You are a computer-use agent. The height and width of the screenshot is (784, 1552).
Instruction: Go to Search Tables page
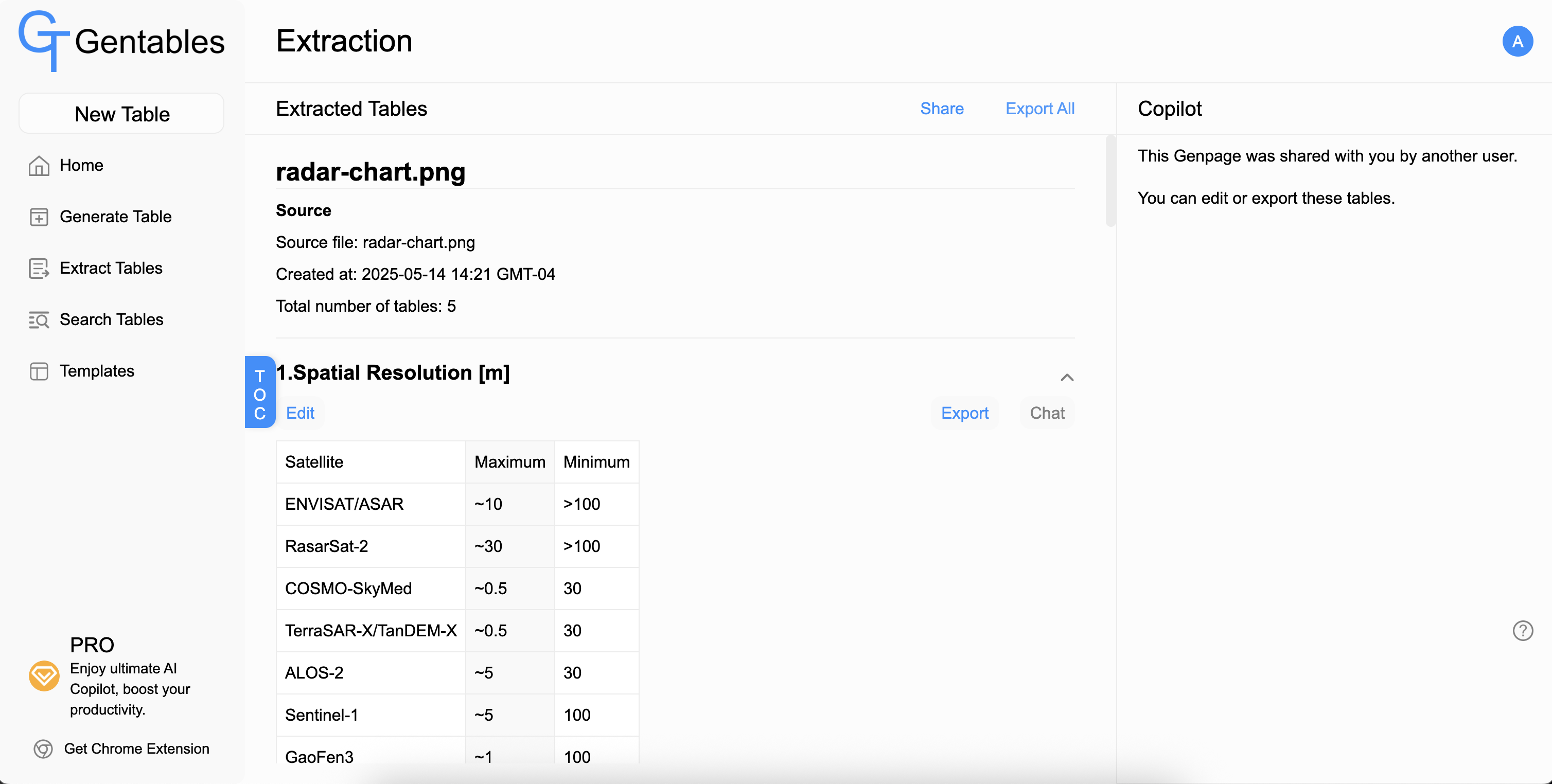click(111, 319)
